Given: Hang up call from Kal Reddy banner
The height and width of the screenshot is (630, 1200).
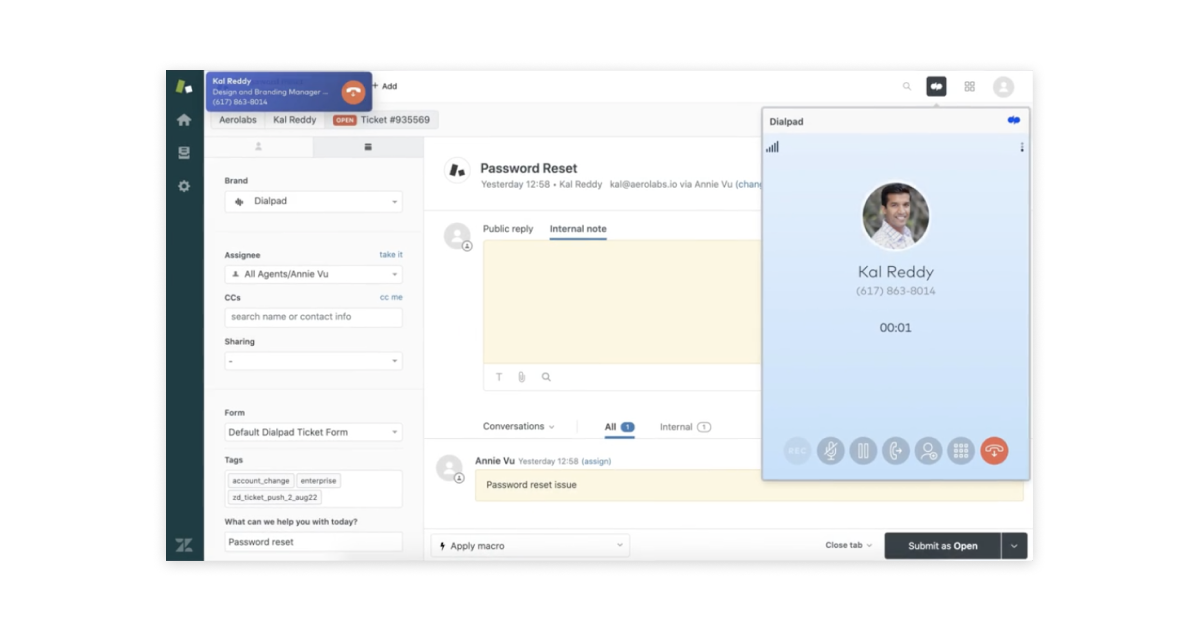Looking at the screenshot, I should click(353, 92).
